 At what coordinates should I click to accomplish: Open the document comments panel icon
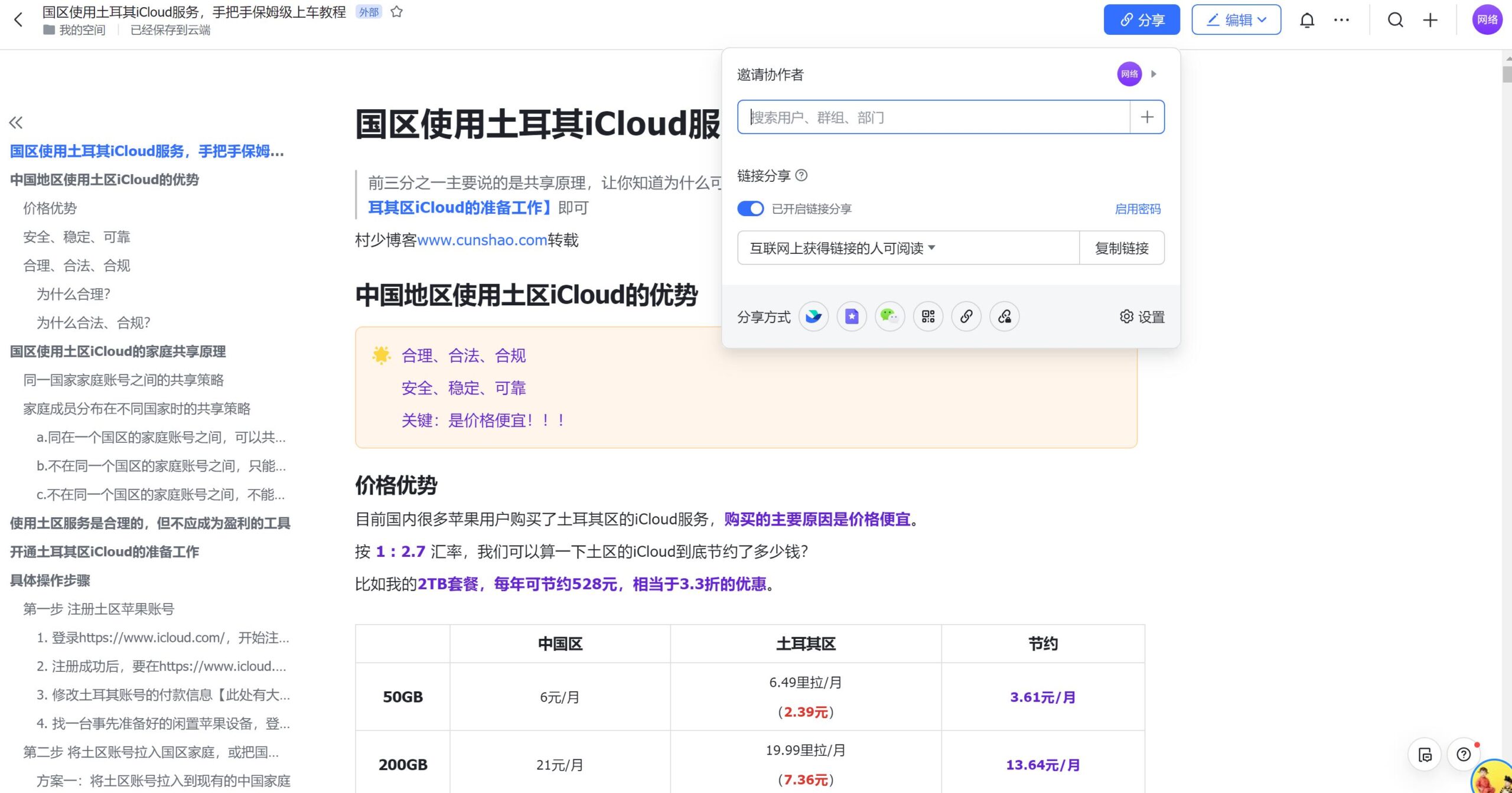[1425, 755]
